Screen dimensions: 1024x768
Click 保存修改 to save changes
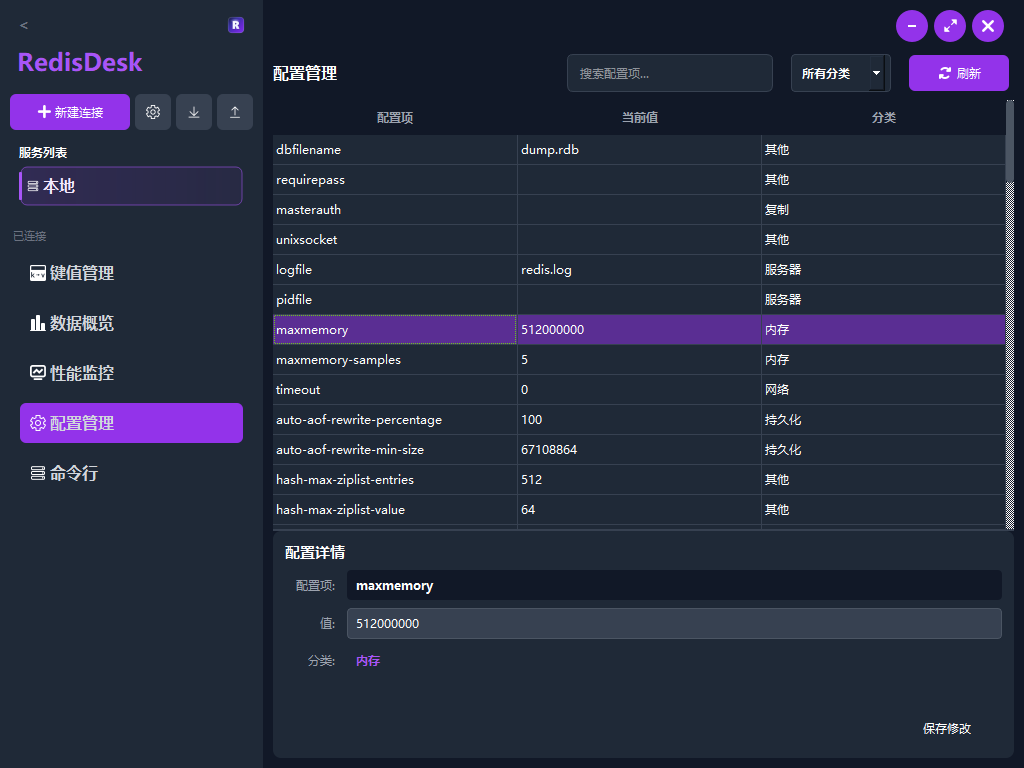947,728
